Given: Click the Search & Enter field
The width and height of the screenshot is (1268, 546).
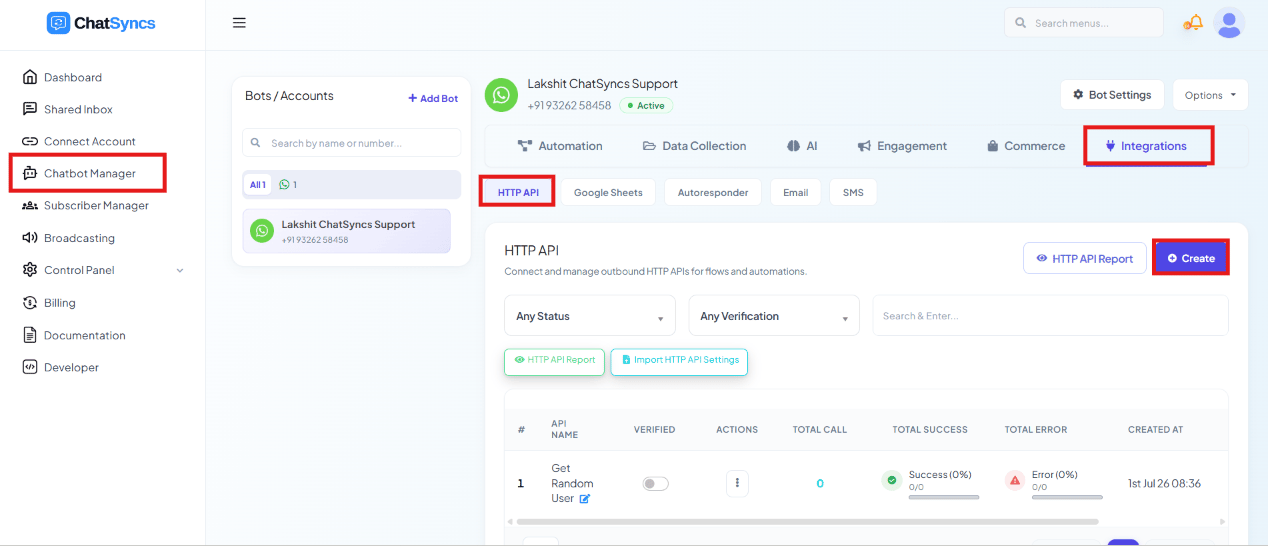Looking at the screenshot, I should pos(1050,316).
